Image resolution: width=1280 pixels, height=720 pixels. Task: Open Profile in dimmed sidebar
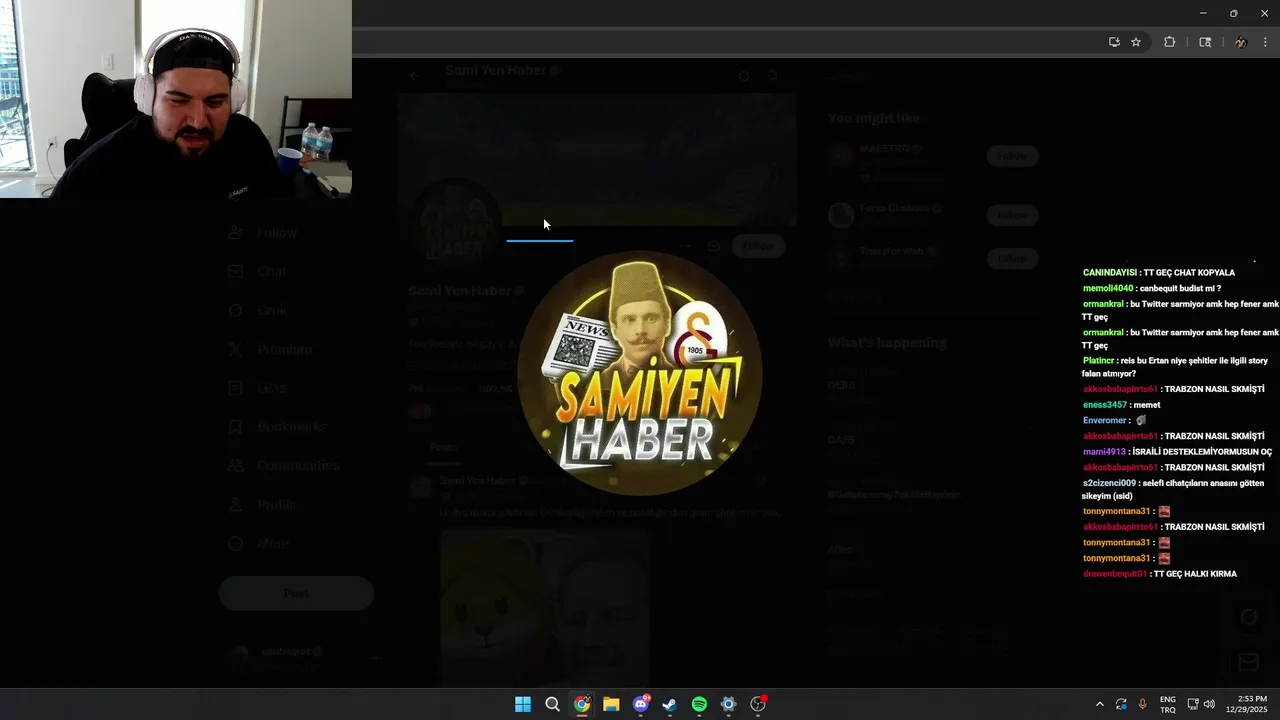(x=262, y=505)
